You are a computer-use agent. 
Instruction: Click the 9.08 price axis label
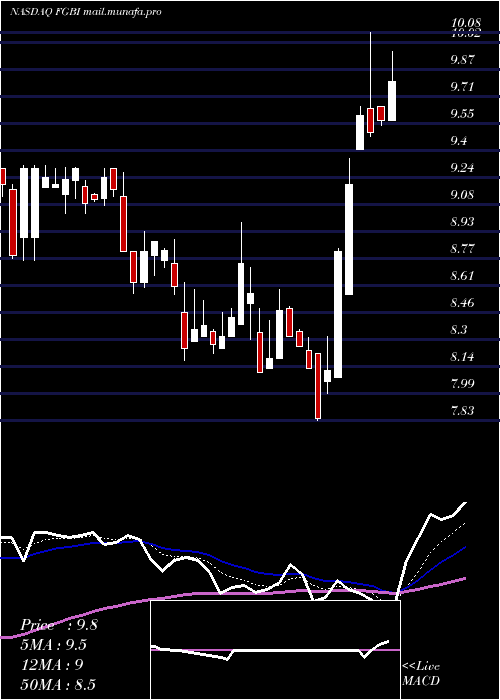tap(462, 195)
